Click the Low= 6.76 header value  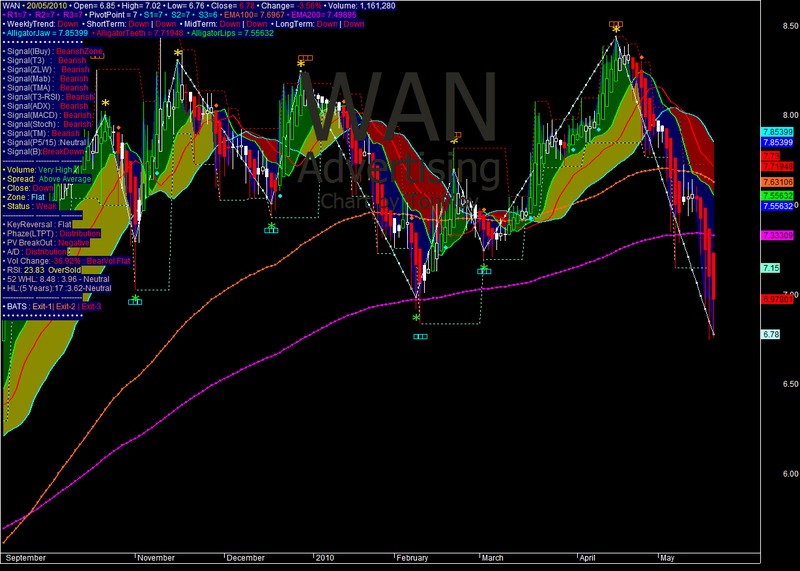point(185,6)
